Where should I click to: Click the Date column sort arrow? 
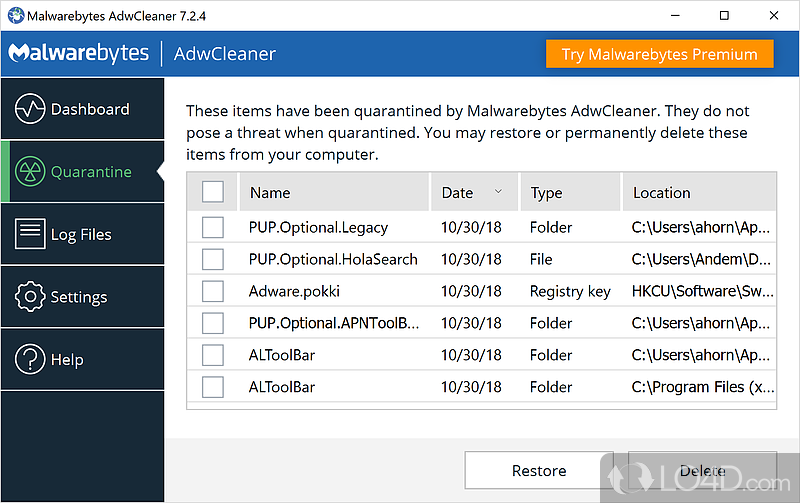498,192
